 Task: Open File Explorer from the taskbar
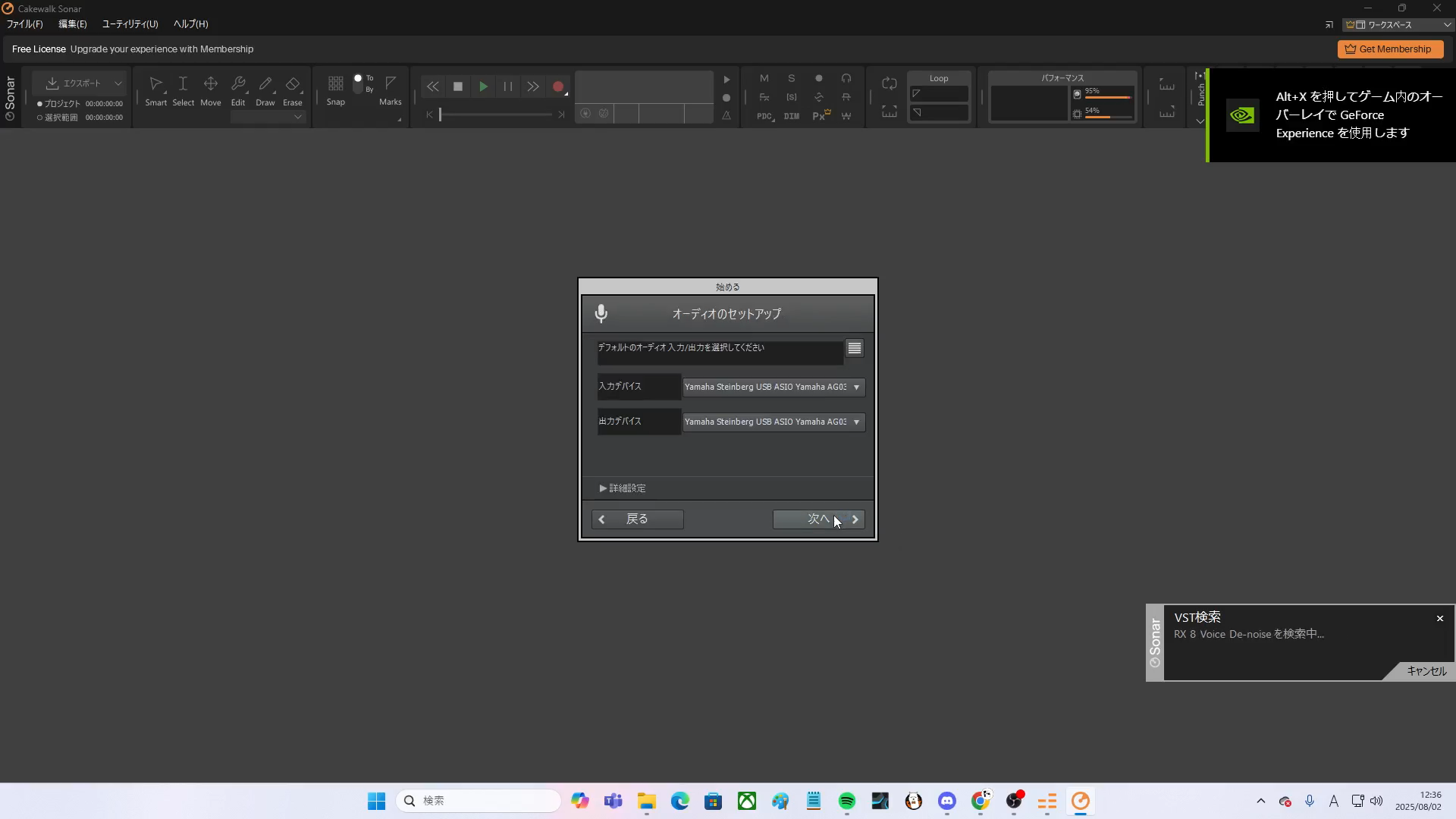647,802
